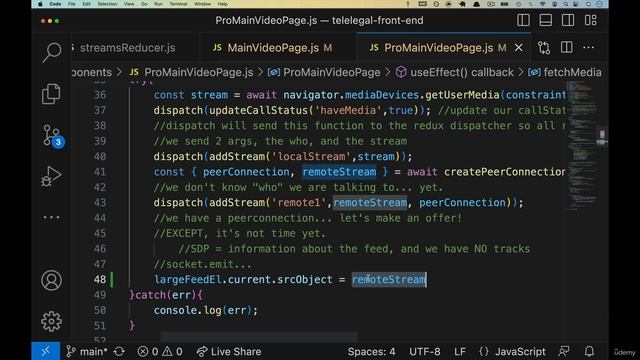Screen dimensions: 640x360
Task: Change indentation via Spaces: 4
Action: click(x=371, y=351)
